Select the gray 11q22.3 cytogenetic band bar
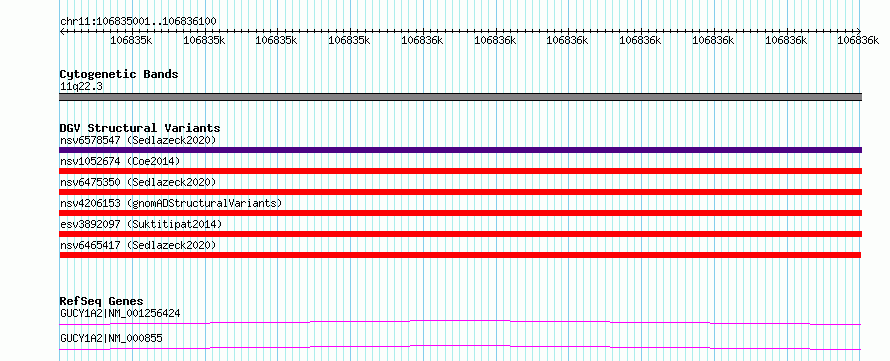The image size is (890, 361). [x=460, y=97]
